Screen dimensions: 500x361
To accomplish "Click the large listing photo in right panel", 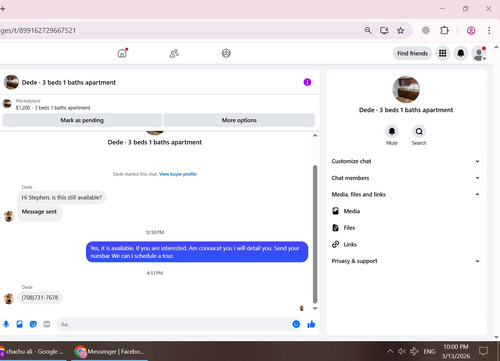I will 406,89.
